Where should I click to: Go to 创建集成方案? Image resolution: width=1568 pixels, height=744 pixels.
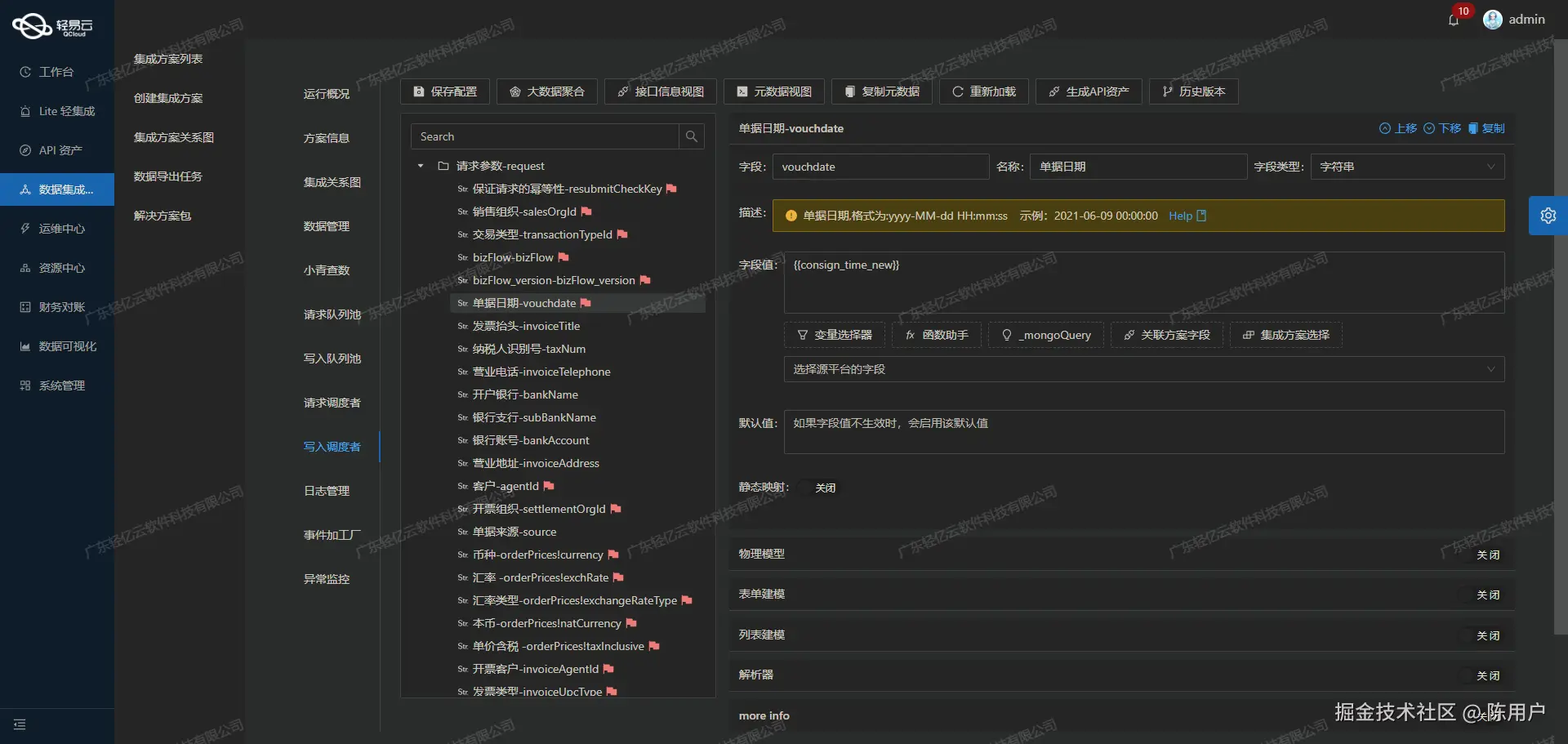pyautogui.click(x=168, y=98)
